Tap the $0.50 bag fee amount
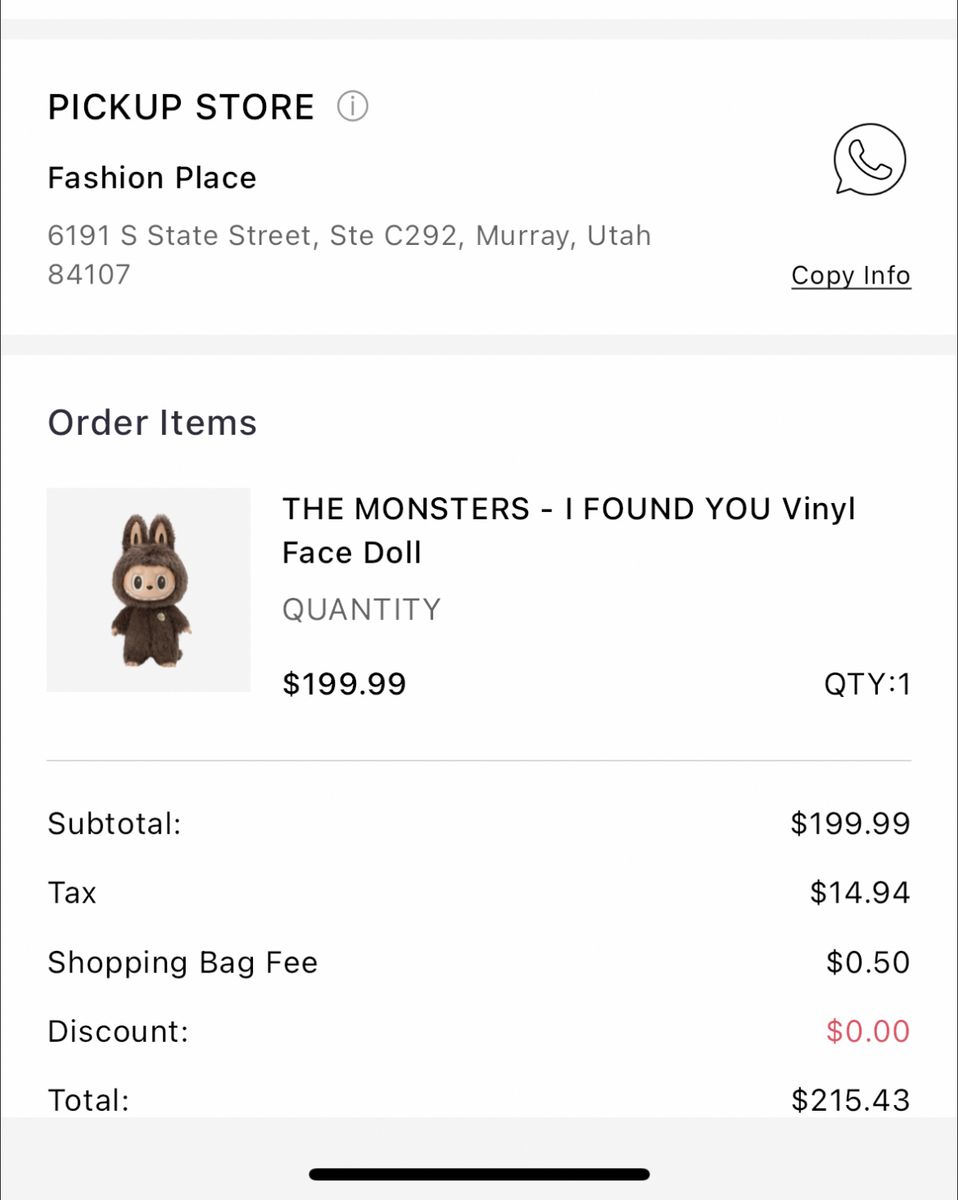This screenshot has width=958, height=1200. pyautogui.click(x=868, y=962)
